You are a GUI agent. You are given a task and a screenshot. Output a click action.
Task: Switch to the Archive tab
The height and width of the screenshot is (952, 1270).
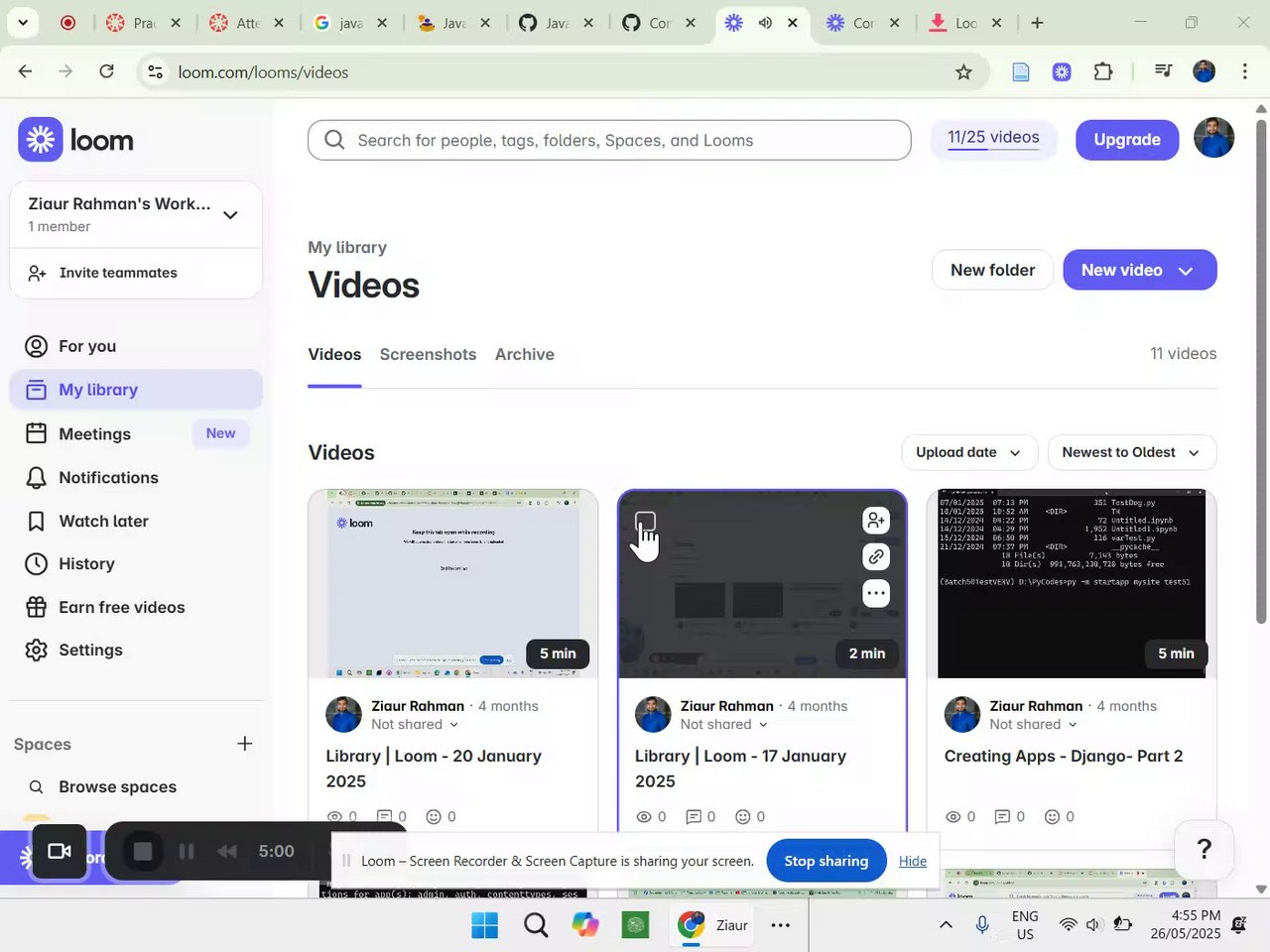point(525,355)
